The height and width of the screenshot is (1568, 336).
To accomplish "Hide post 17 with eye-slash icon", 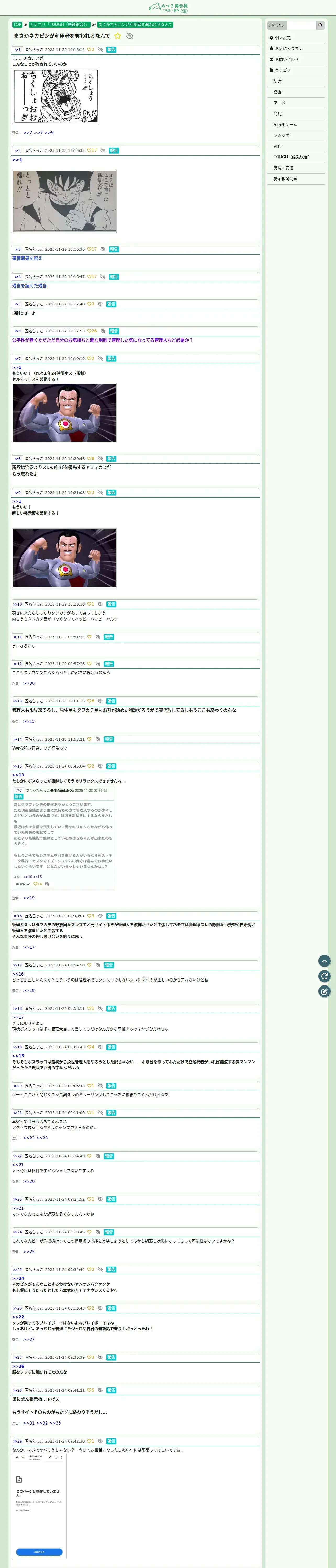I will [98, 965].
